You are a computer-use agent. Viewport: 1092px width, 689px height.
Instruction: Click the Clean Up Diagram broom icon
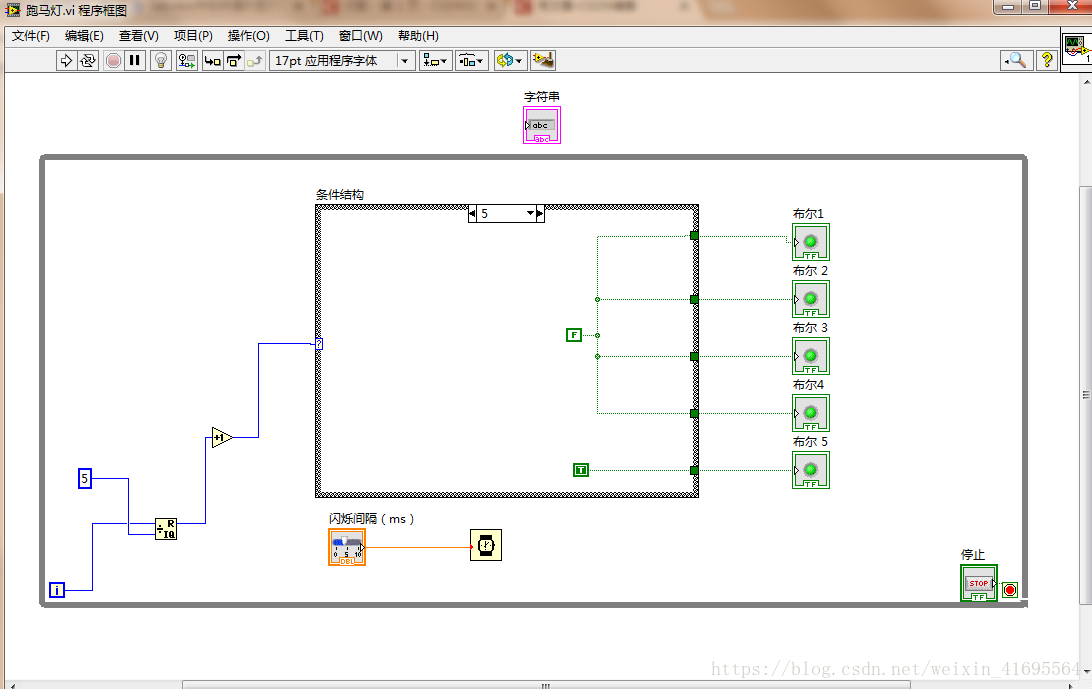click(x=543, y=61)
